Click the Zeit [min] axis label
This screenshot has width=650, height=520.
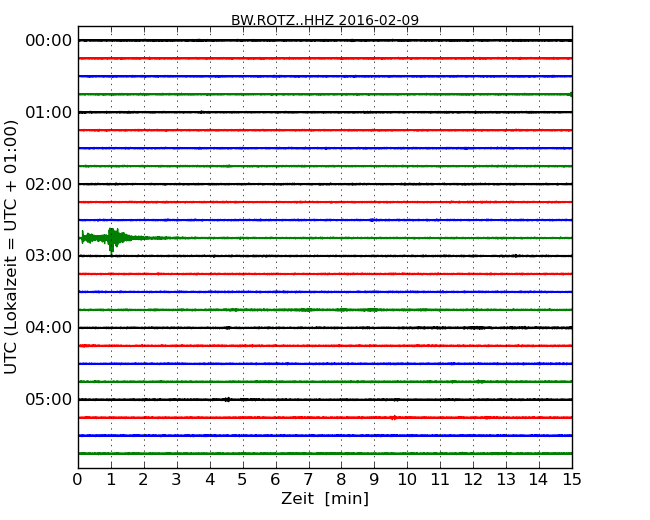[325, 498]
